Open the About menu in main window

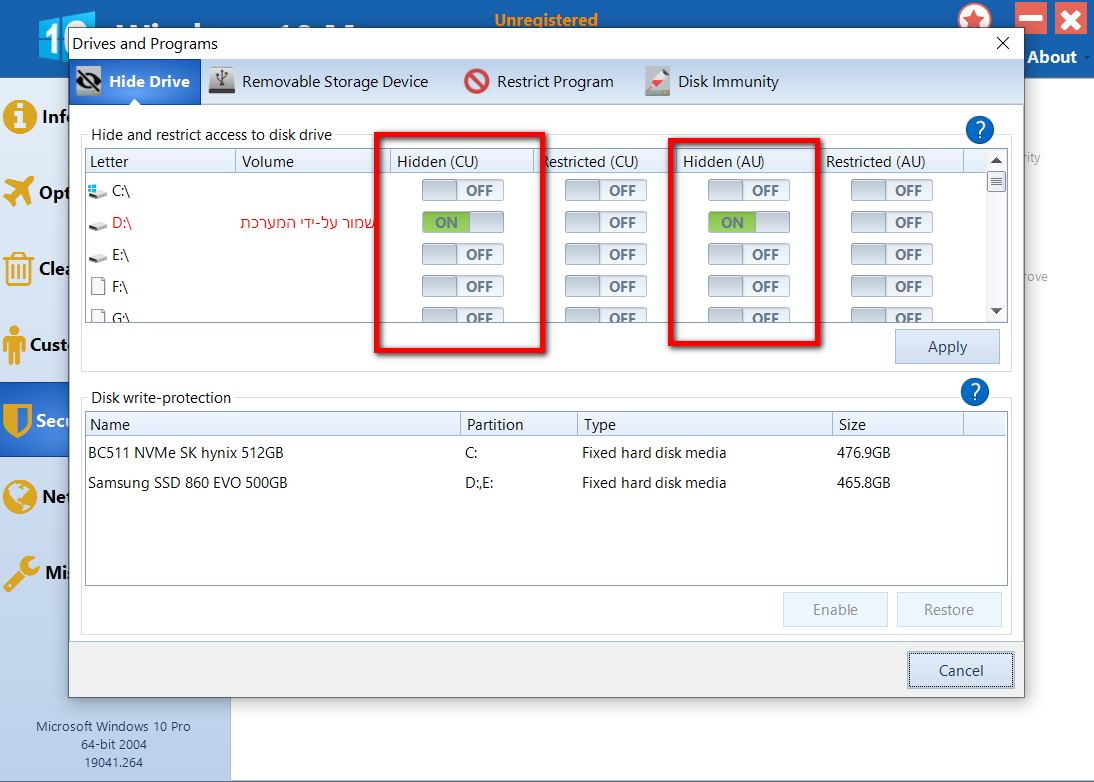pos(1056,57)
